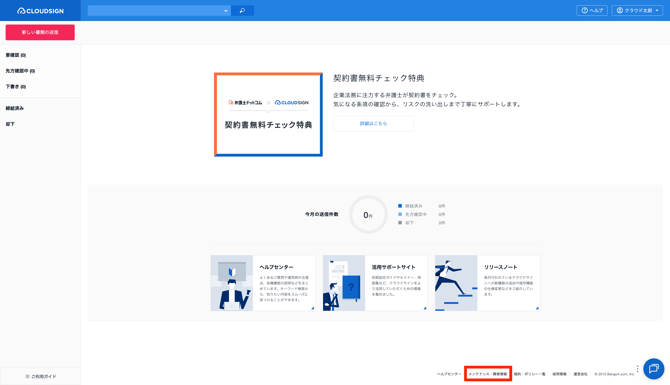Screen dimensions: 670x385
Task: Open the chat support bubble icon
Action: point(653,368)
